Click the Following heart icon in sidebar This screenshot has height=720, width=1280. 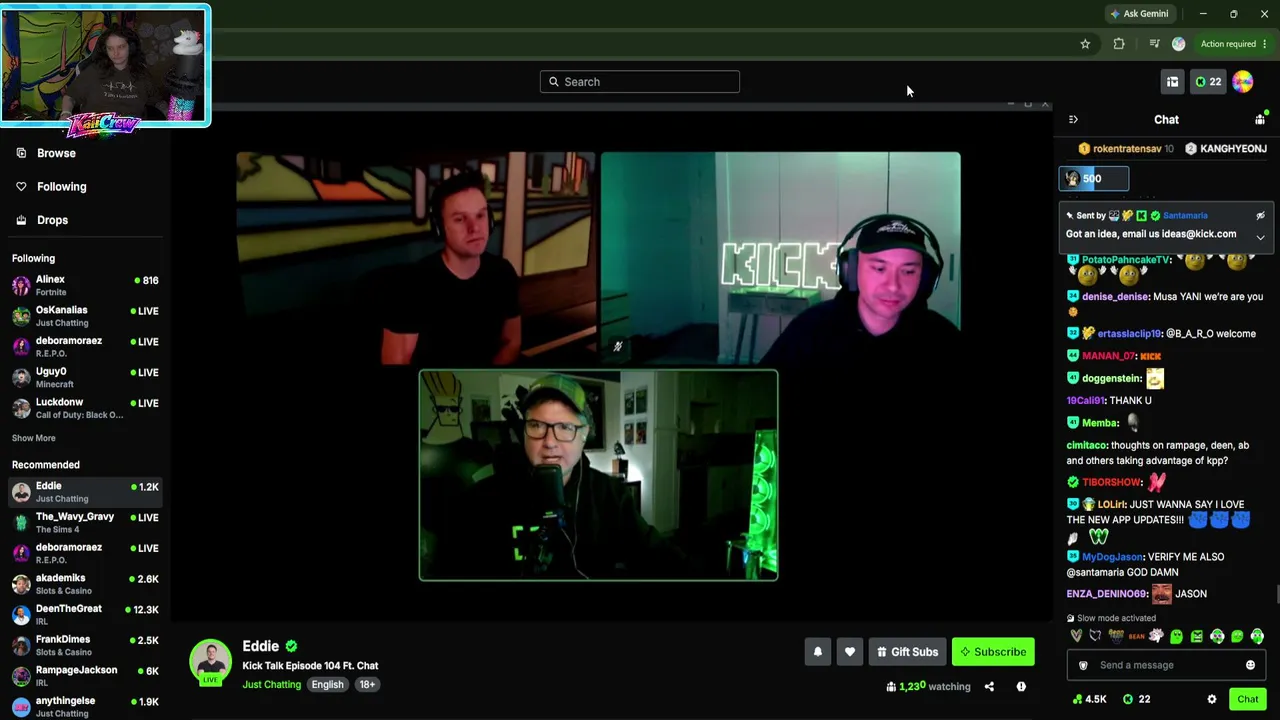click(21, 186)
